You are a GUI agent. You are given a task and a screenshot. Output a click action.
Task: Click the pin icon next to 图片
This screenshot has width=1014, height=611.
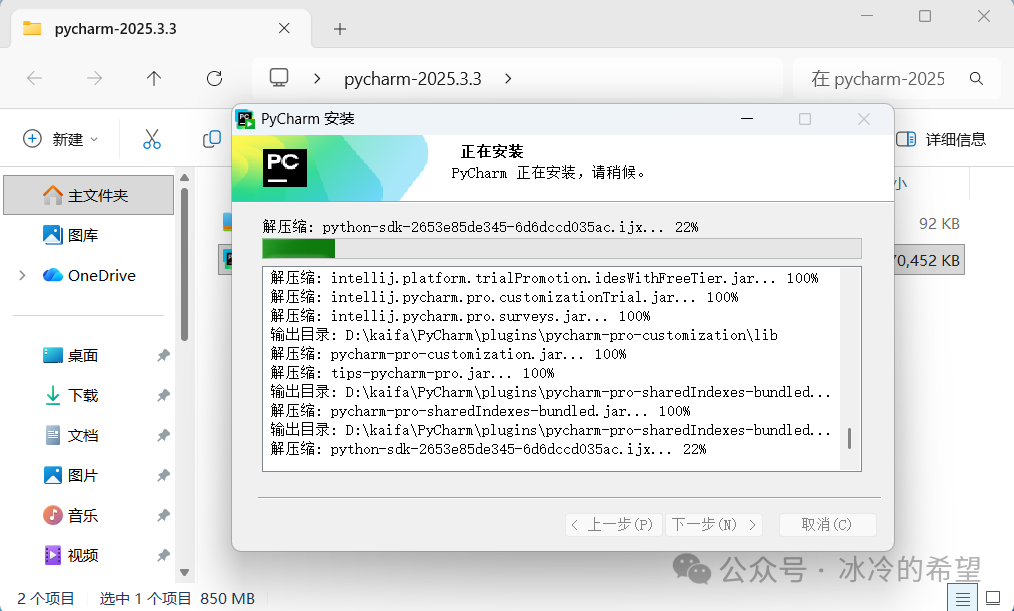coord(163,476)
